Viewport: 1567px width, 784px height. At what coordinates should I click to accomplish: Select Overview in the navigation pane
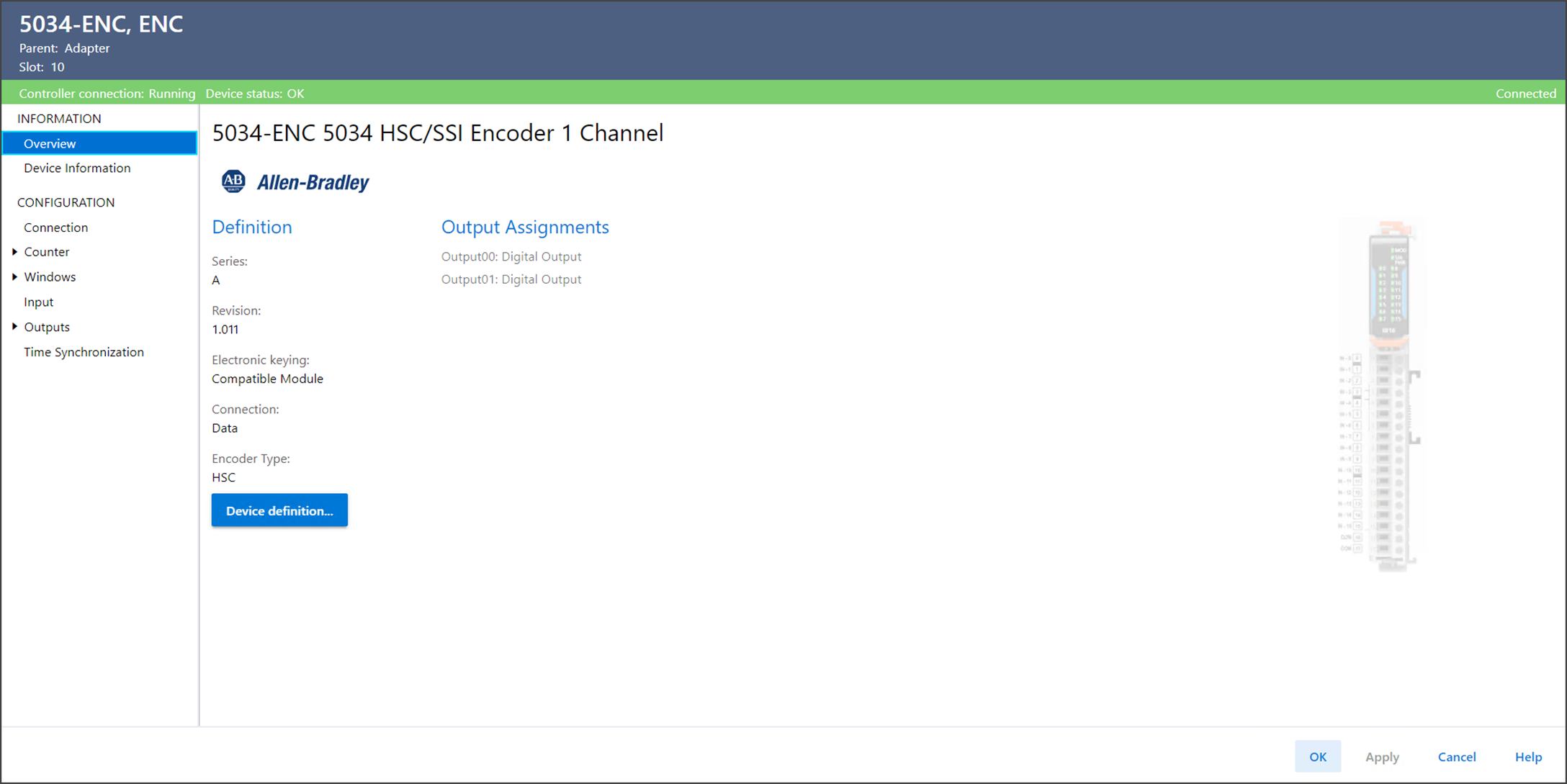(50, 143)
